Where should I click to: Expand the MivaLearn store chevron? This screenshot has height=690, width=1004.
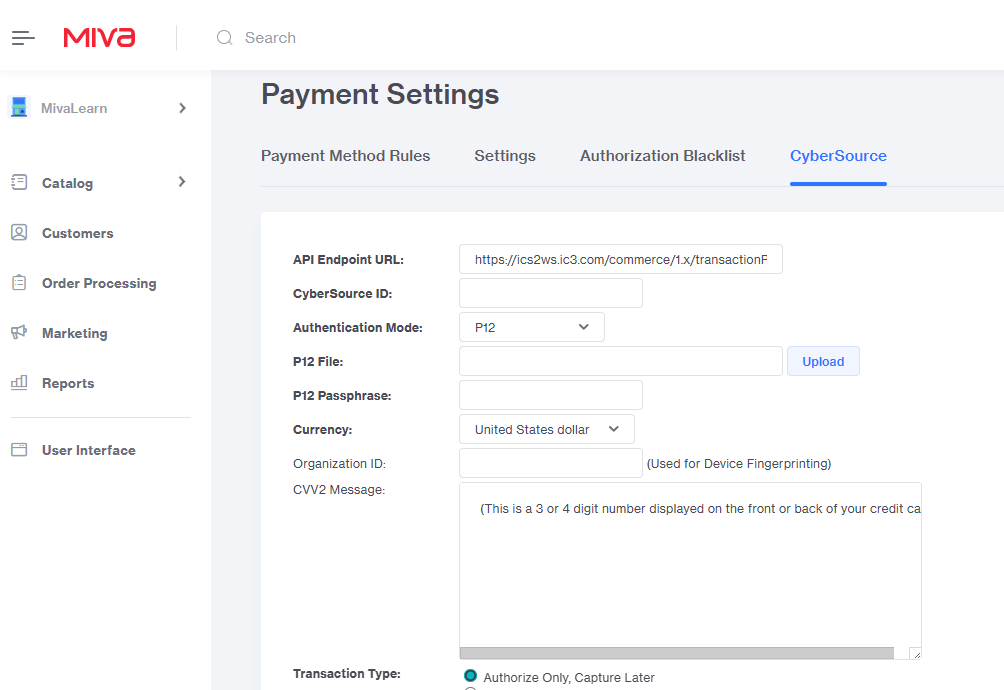click(182, 108)
